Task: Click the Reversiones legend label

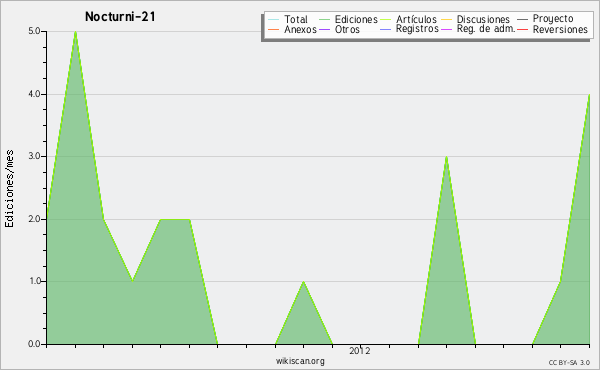Action: 560,29
